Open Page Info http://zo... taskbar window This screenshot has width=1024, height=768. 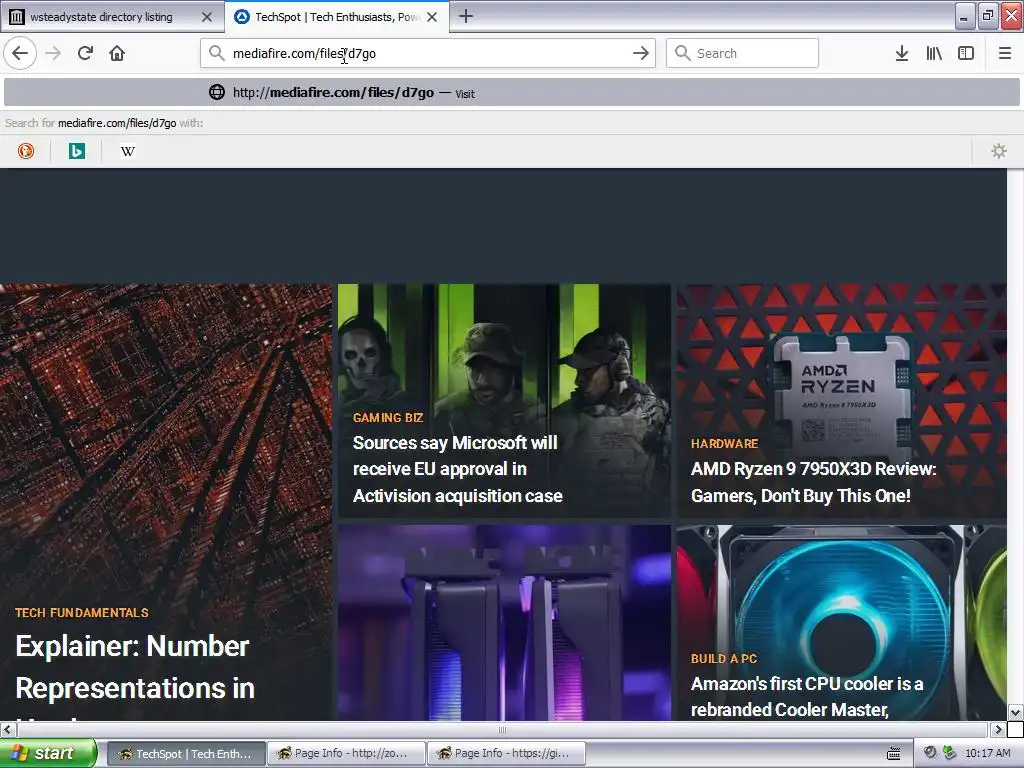[x=346, y=754]
